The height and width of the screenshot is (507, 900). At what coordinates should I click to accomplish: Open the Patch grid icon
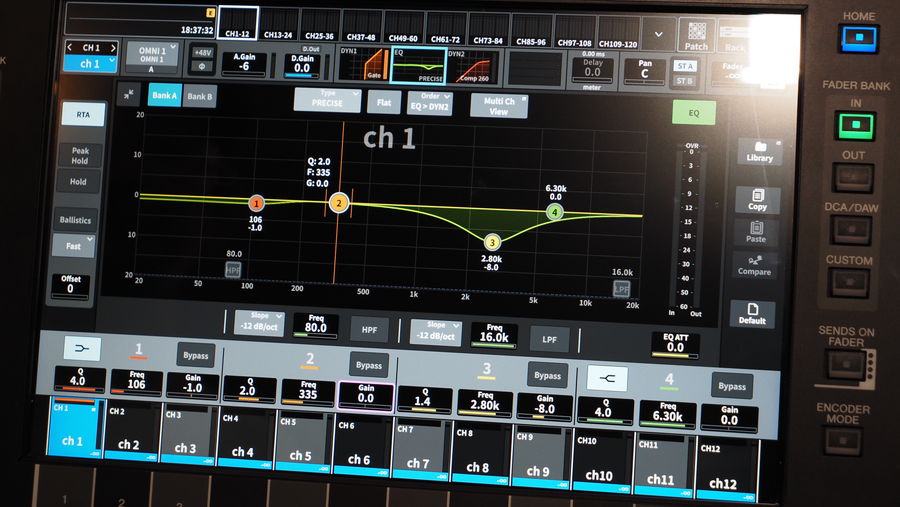tap(697, 38)
